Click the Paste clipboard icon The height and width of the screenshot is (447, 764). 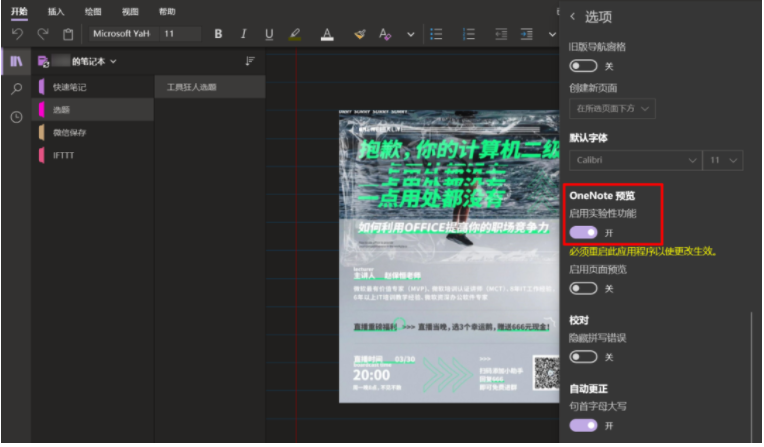(x=68, y=34)
